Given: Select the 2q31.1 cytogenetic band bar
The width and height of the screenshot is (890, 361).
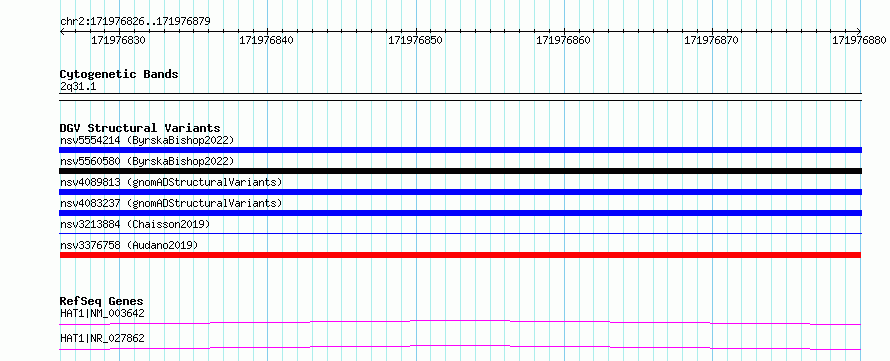Looking at the screenshot, I should point(460,96).
